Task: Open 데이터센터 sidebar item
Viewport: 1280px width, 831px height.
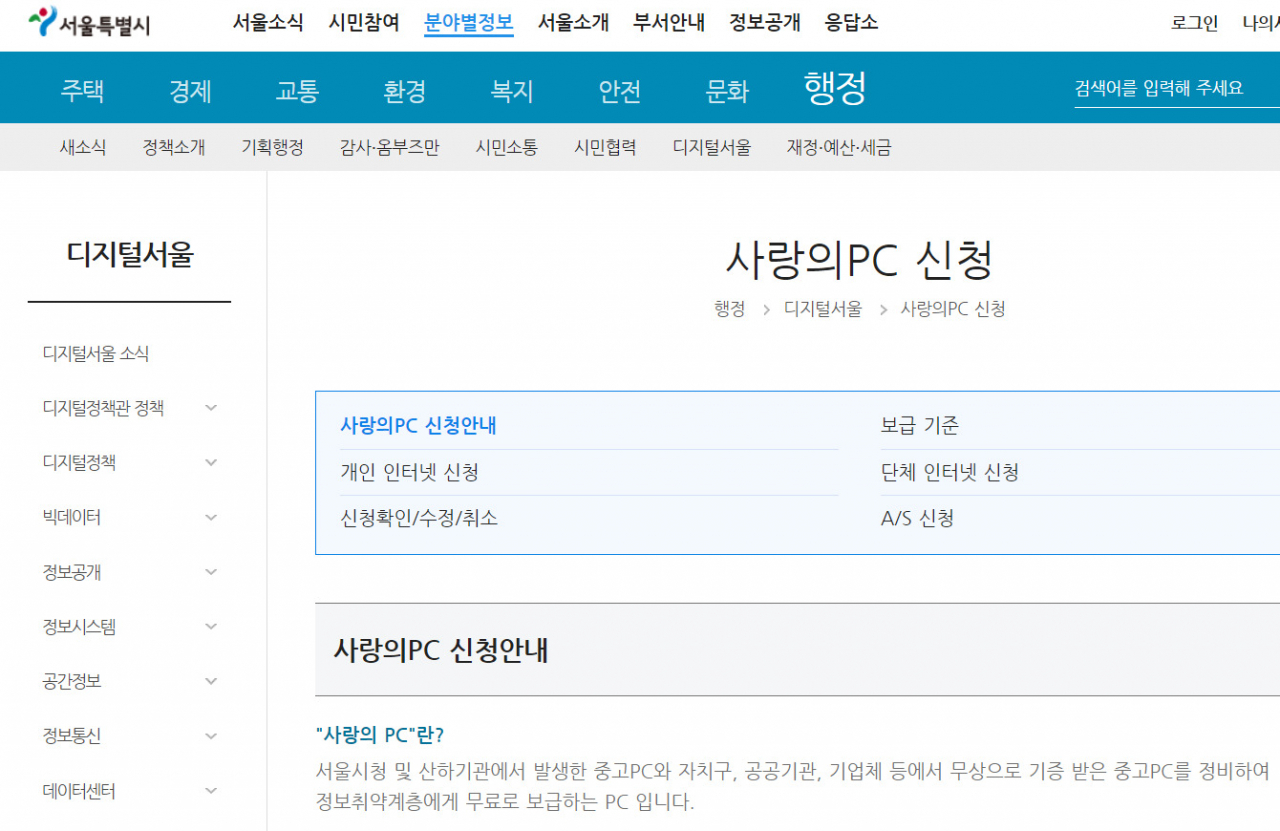Action: (79, 791)
